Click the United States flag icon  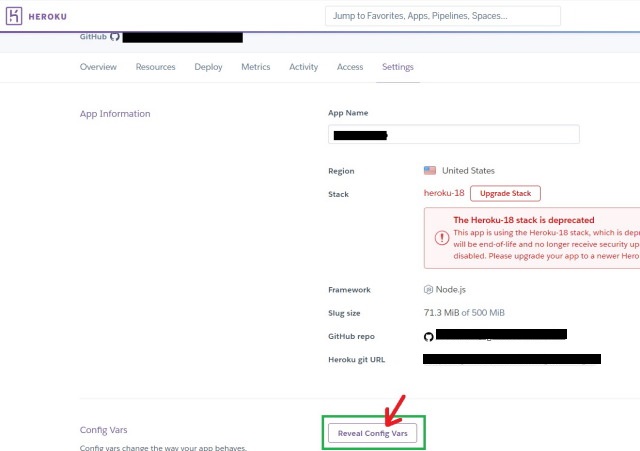click(430, 171)
